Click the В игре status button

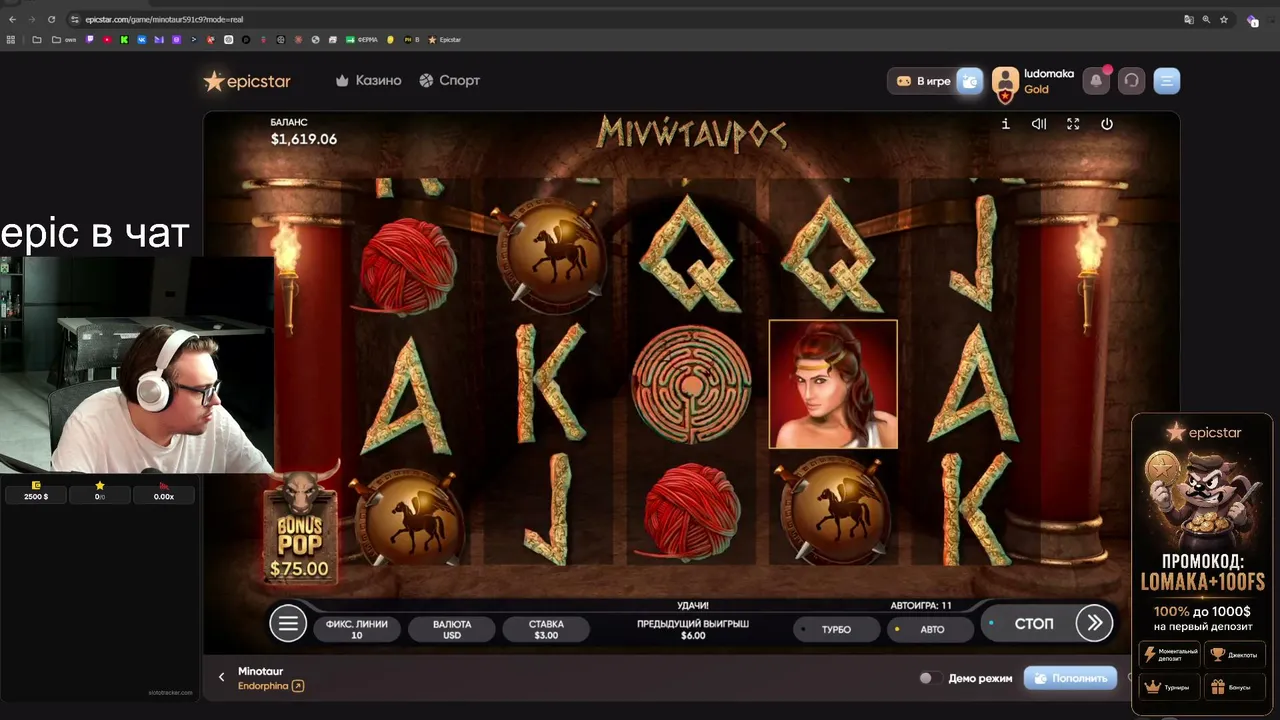(x=923, y=81)
